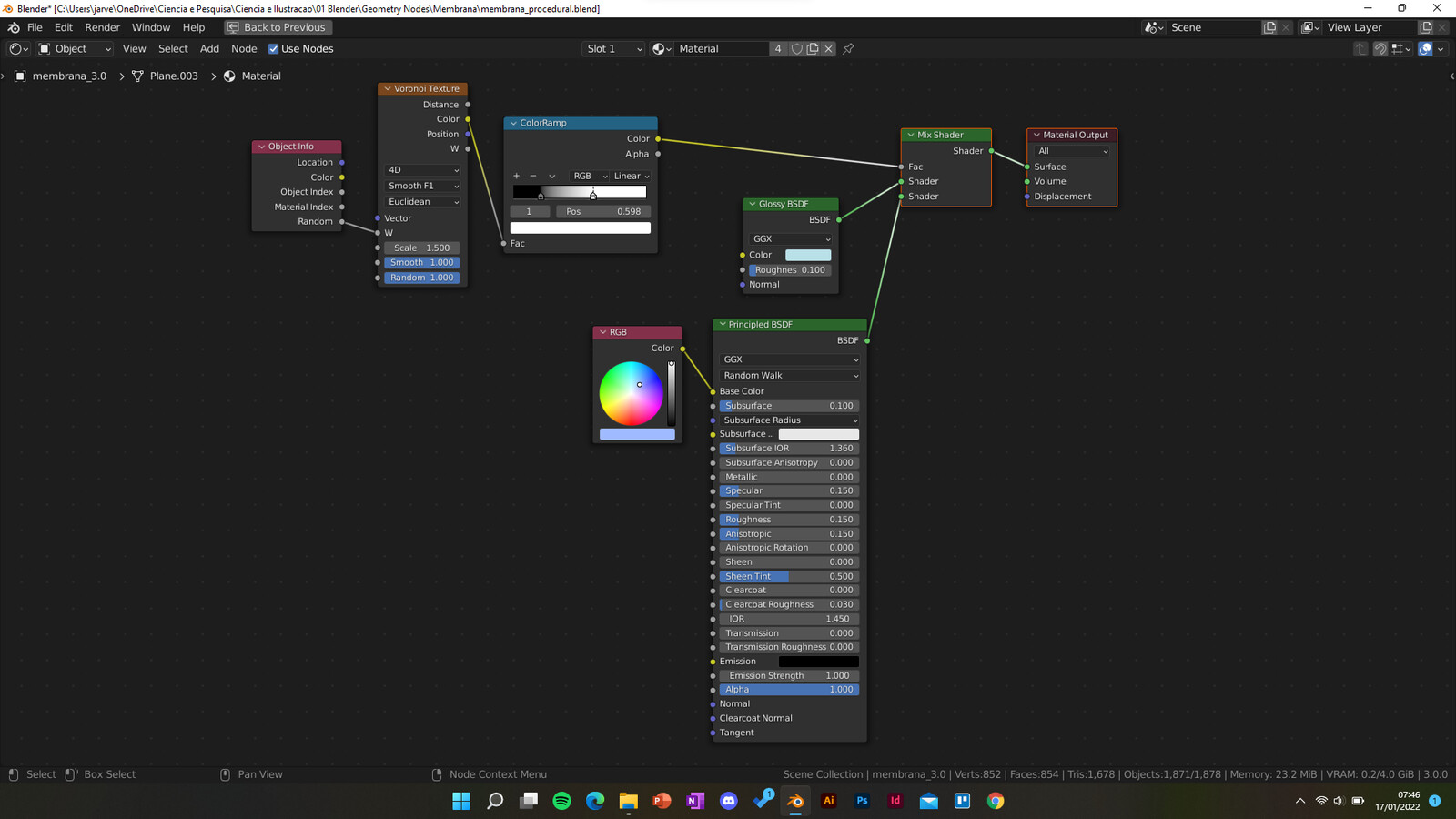The image size is (1456, 819).
Task: Click the membrana_3.0 object icon in breadcrumb
Action: (20, 76)
